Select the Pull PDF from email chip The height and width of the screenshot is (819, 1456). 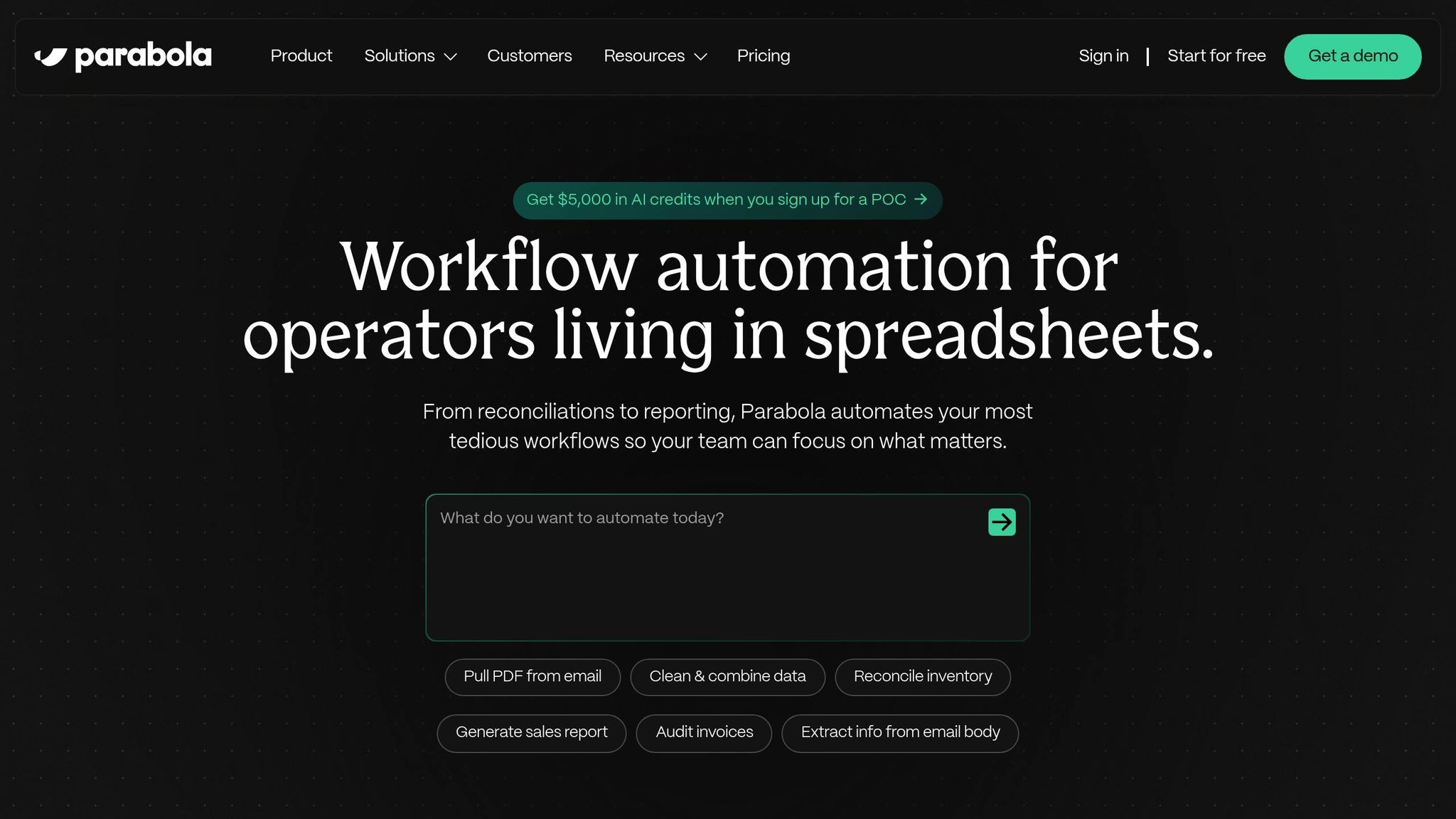coord(532,677)
